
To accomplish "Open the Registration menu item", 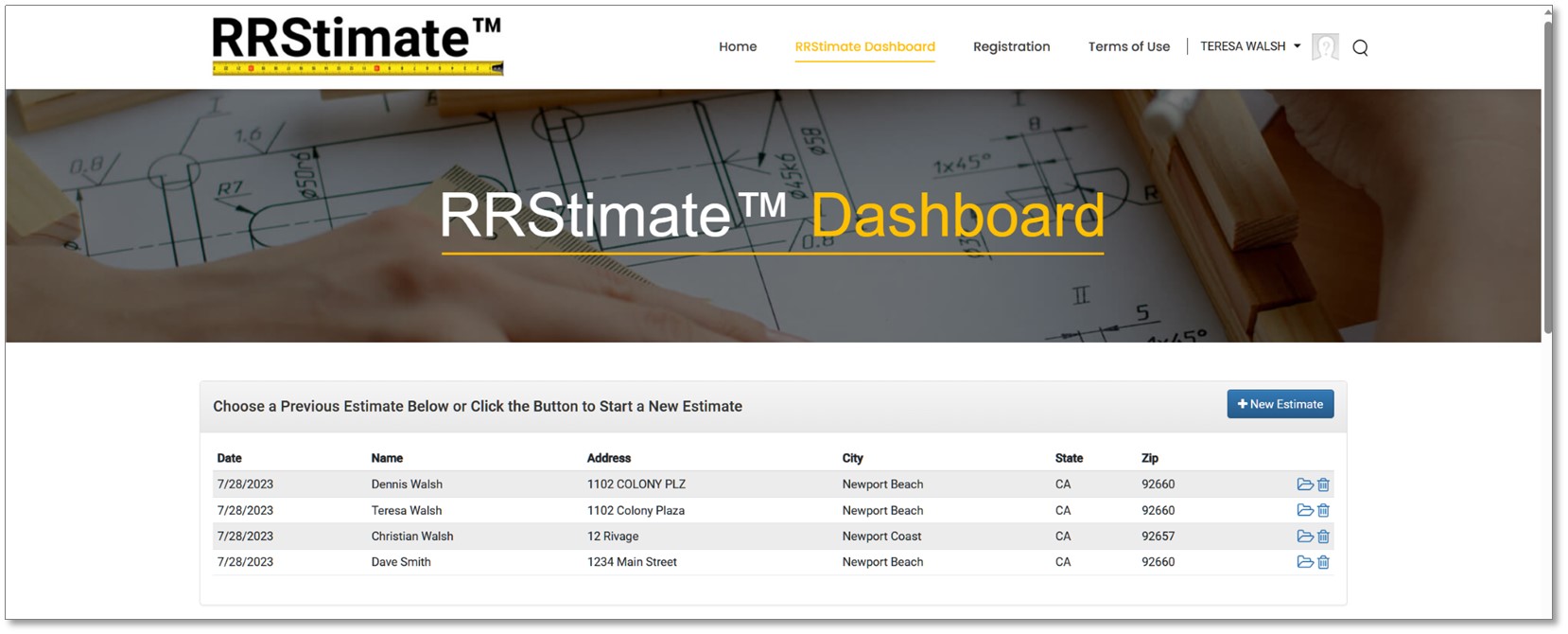I will 1011,46.
